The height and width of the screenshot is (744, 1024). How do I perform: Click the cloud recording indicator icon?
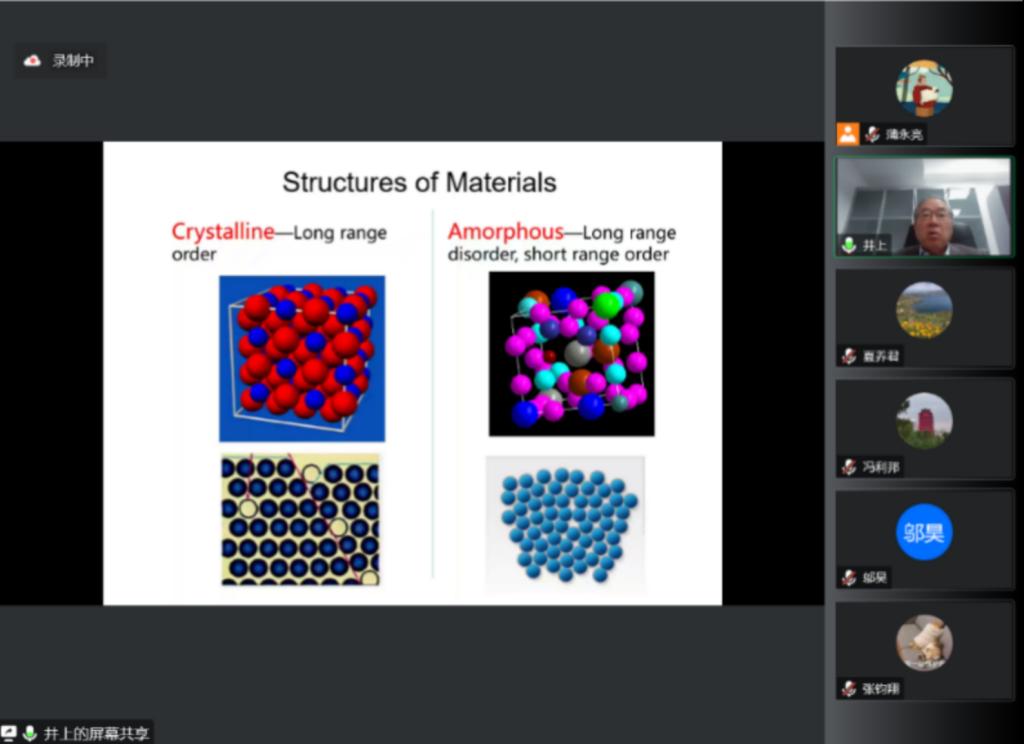click(x=33, y=61)
